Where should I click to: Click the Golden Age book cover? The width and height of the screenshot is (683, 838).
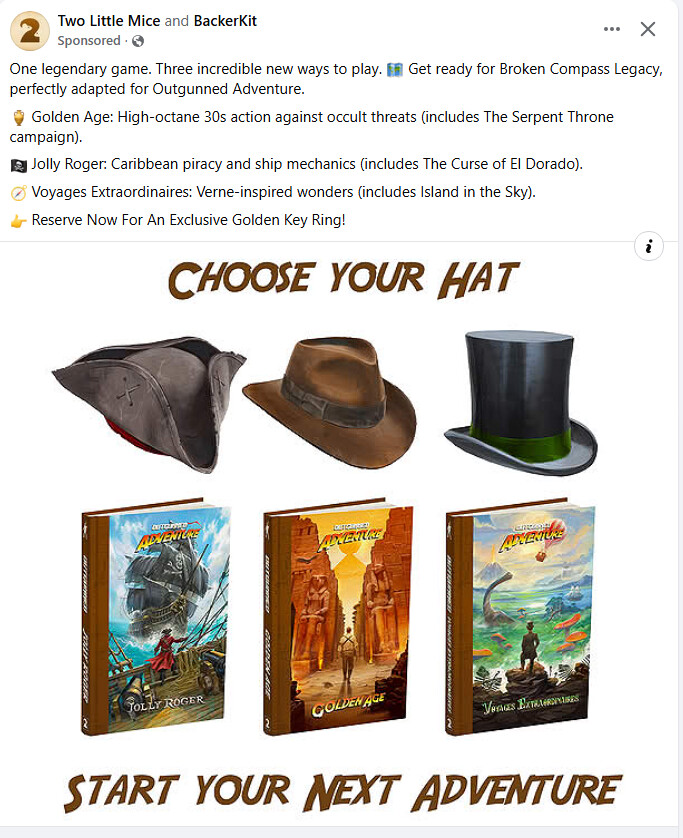tap(338, 617)
